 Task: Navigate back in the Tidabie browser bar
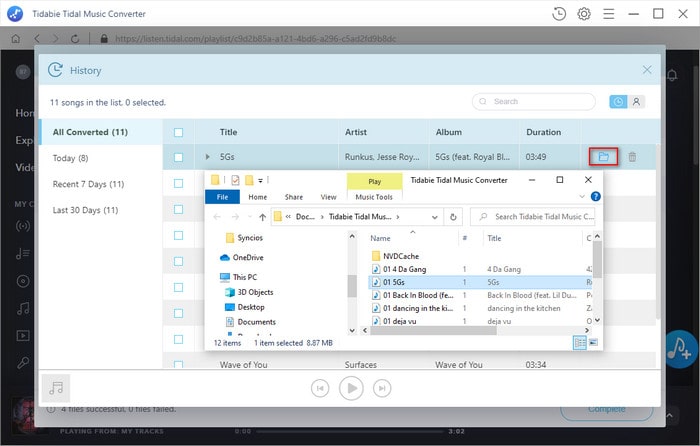click(37, 39)
